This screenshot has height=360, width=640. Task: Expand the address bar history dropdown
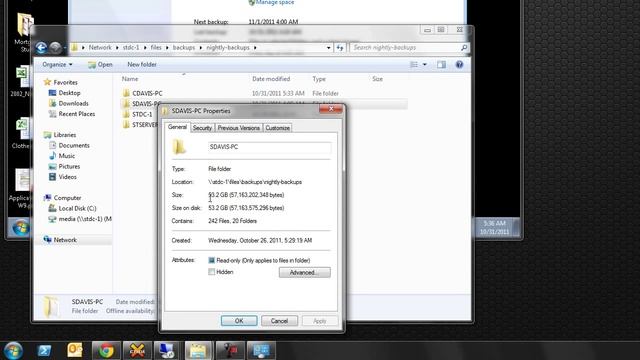[329, 48]
